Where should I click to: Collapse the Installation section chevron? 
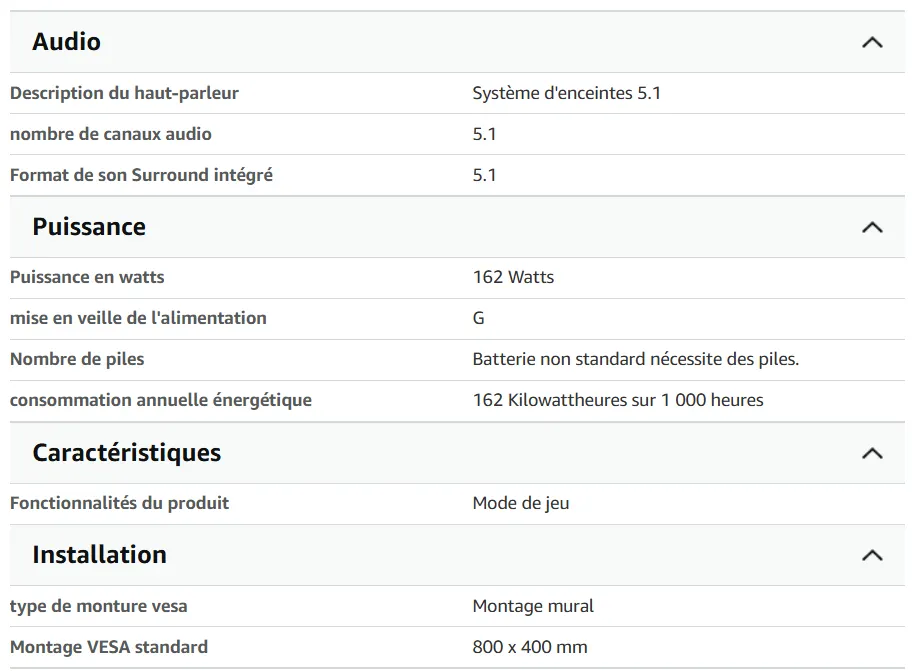click(x=872, y=555)
